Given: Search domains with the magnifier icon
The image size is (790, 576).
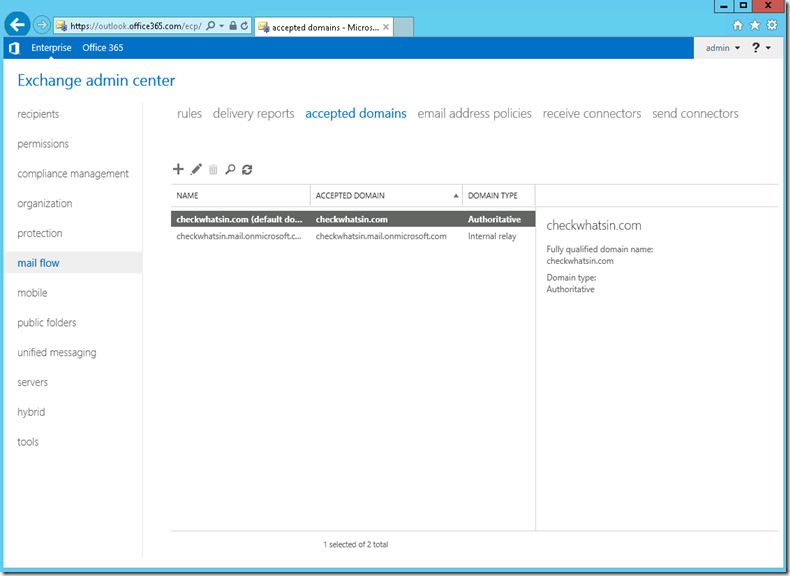Looking at the screenshot, I should point(230,169).
